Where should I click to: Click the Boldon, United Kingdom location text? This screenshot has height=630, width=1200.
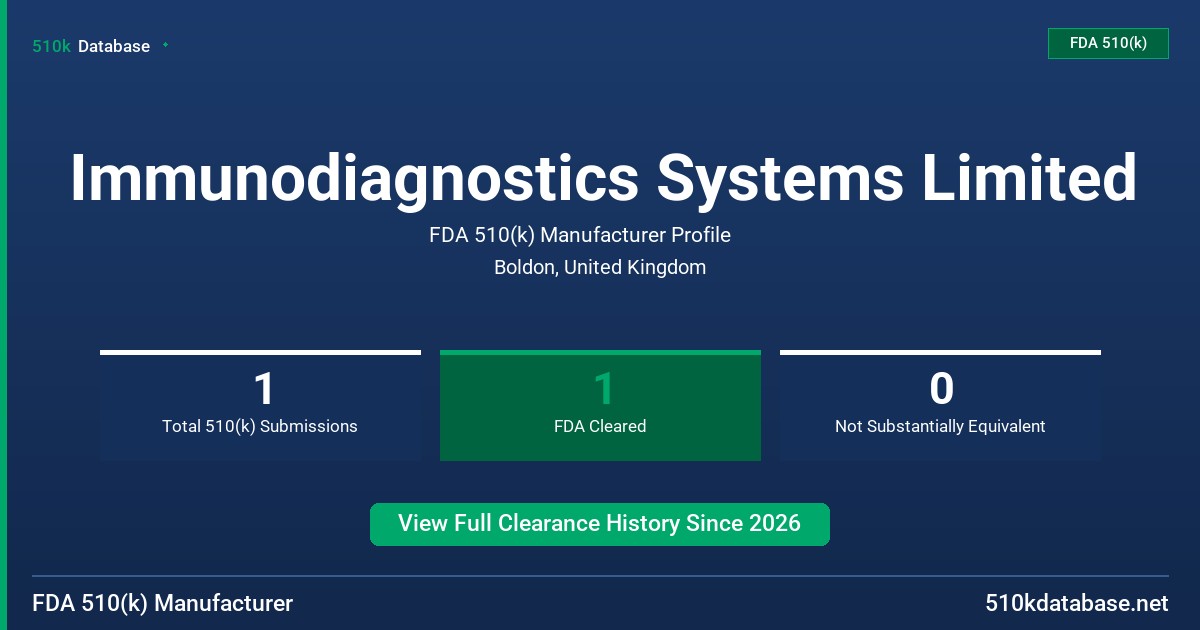click(x=600, y=267)
